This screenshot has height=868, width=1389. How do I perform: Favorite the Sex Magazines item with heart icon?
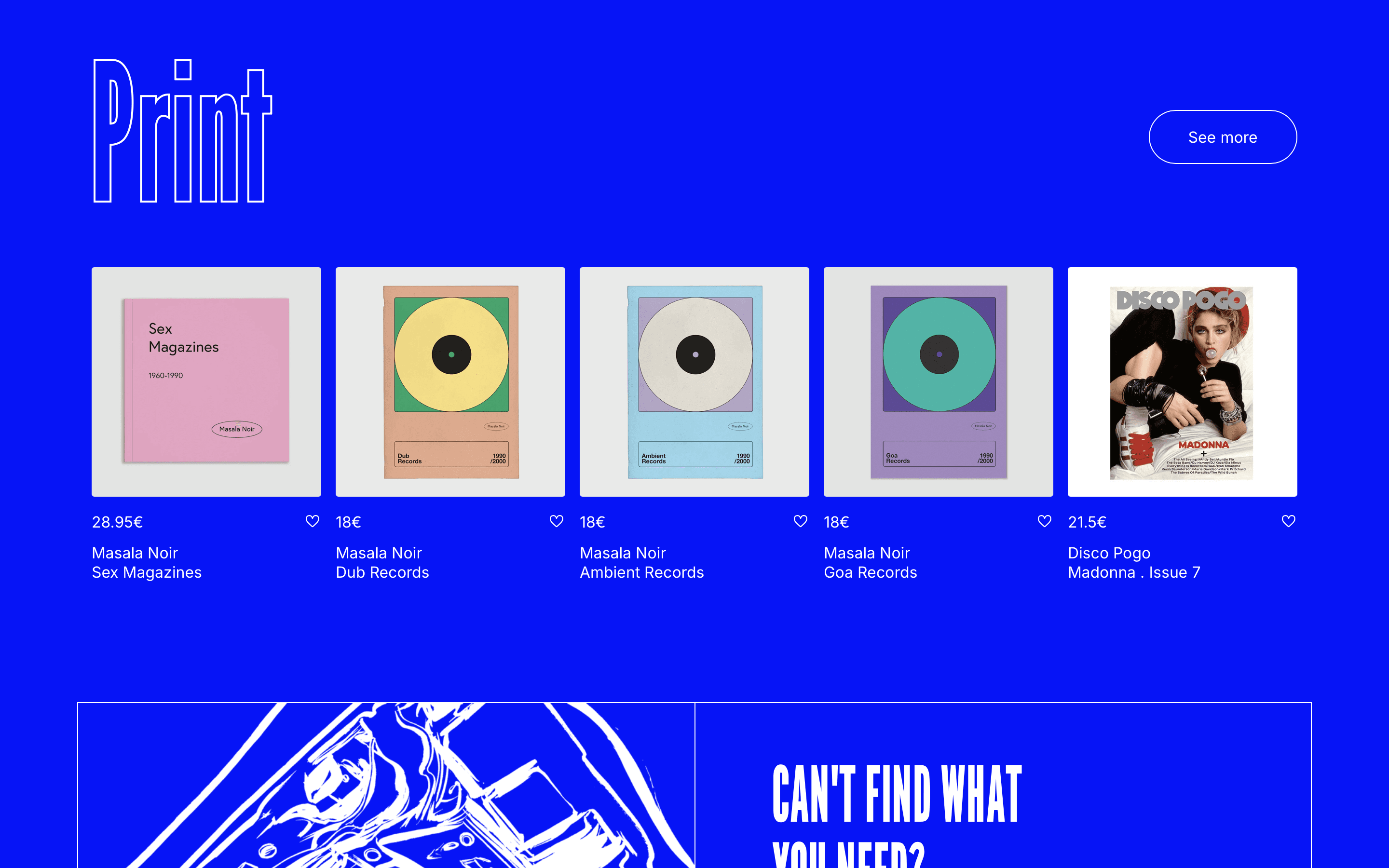[312, 521]
